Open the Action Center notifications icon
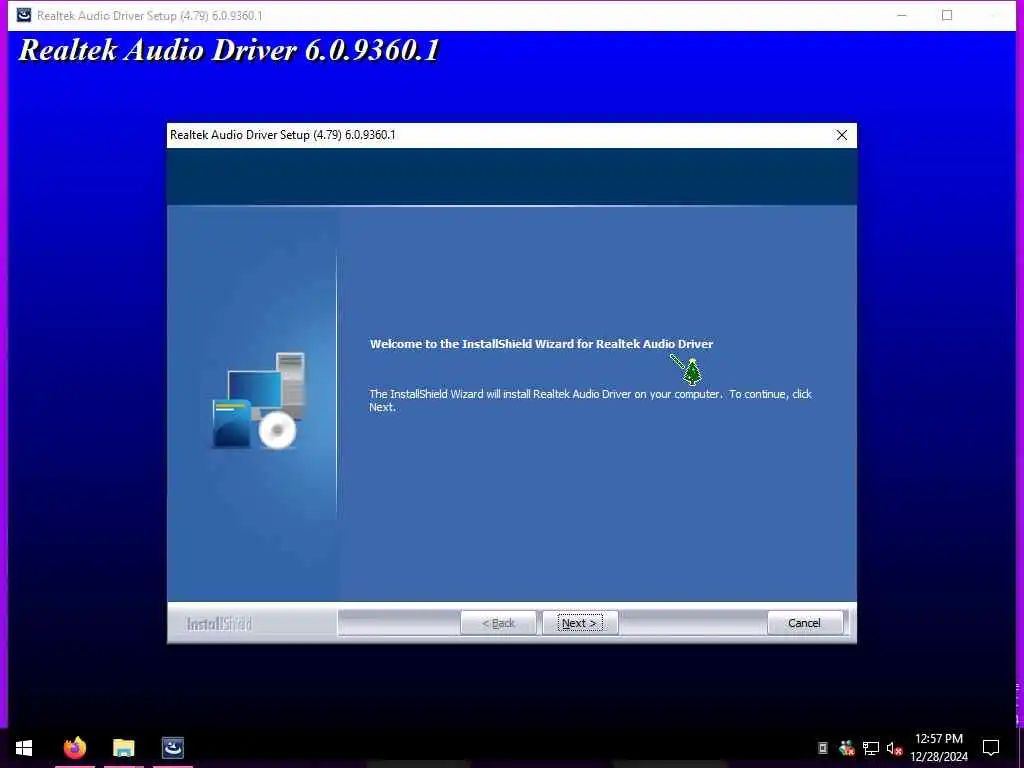Viewport: 1024px width, 768px height. [x=991, y=748]
